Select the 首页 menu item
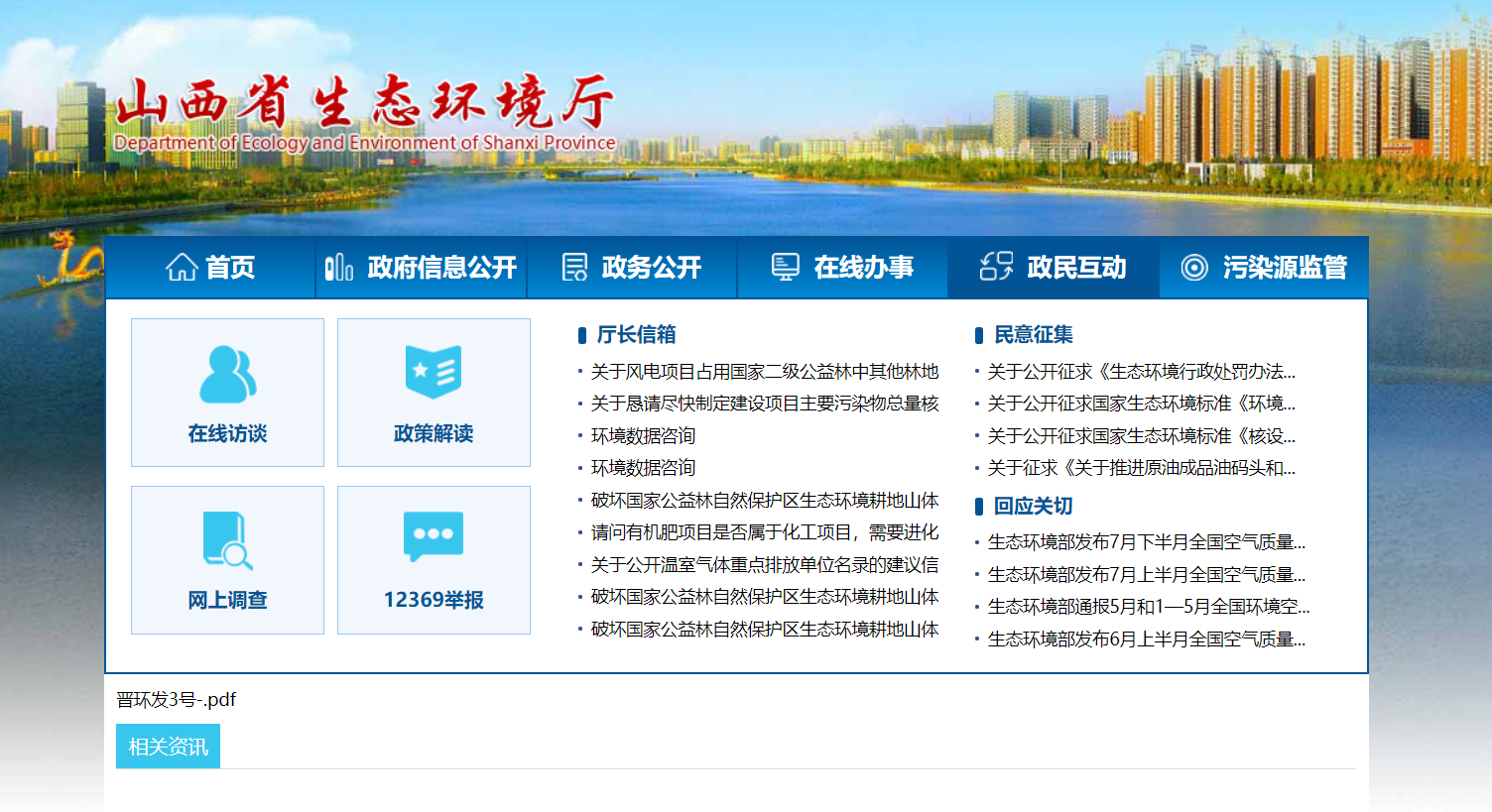Image resolution: width=1492 pixels, height=812 pixels. click(230, 267)
